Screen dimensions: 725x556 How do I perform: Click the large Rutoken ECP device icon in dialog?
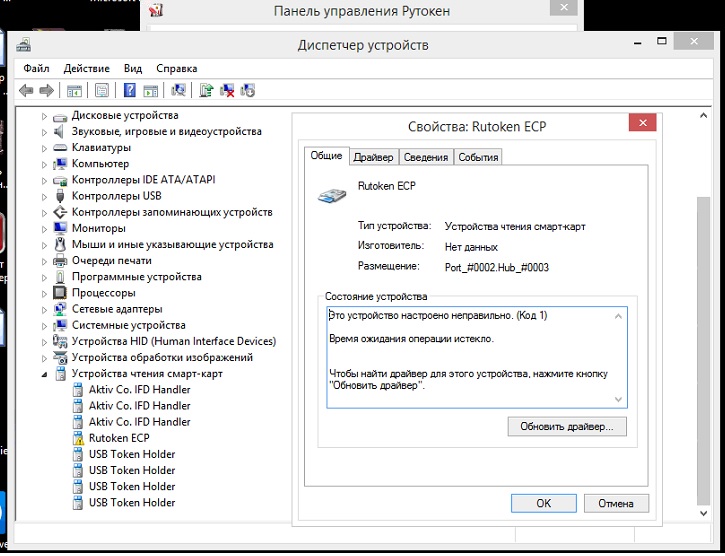point(332,194)
